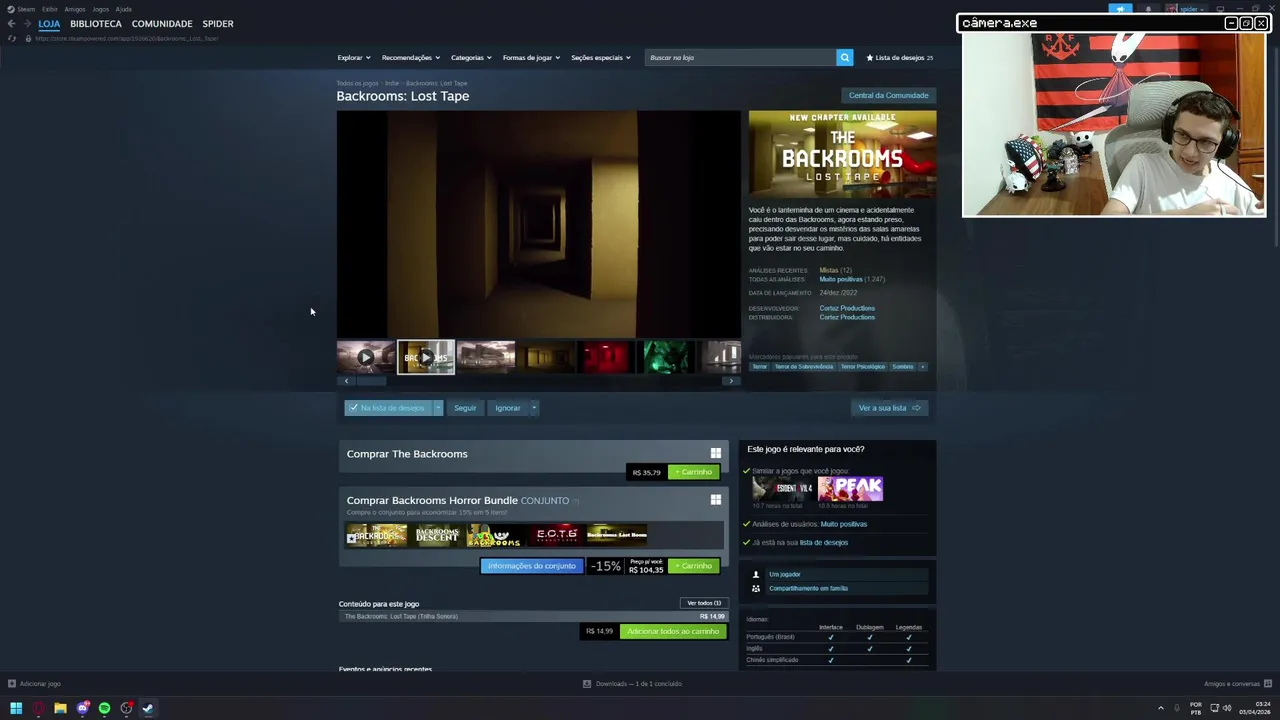1280x720 pixels.
Task: Open the SPIDER profile tab
Action: 218,24
